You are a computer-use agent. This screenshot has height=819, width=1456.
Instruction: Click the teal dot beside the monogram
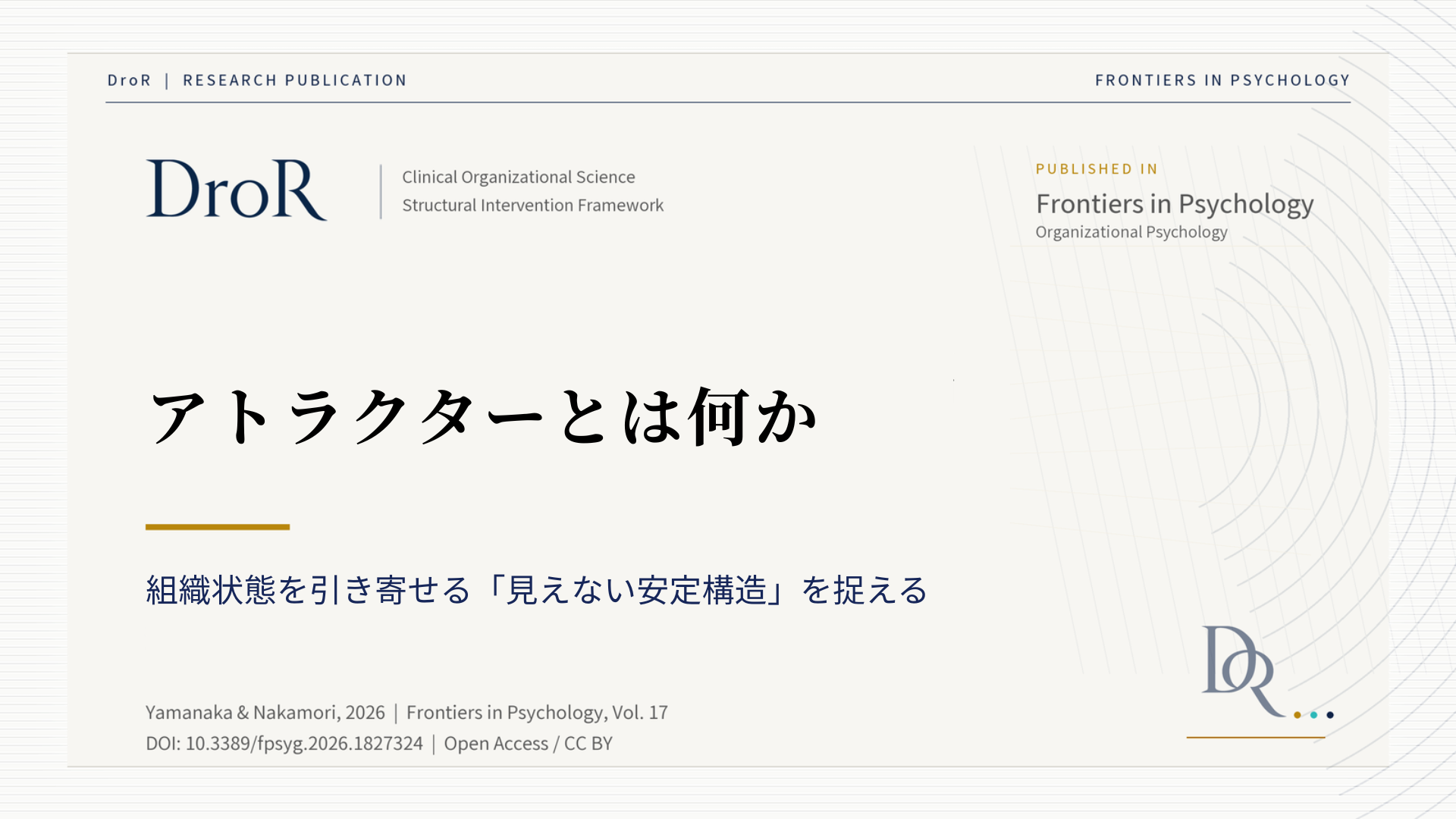point(1314,715)
